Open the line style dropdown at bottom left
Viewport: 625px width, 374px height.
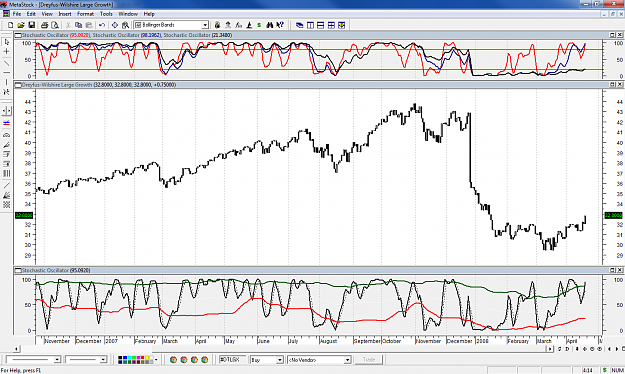tap(57, 360)
